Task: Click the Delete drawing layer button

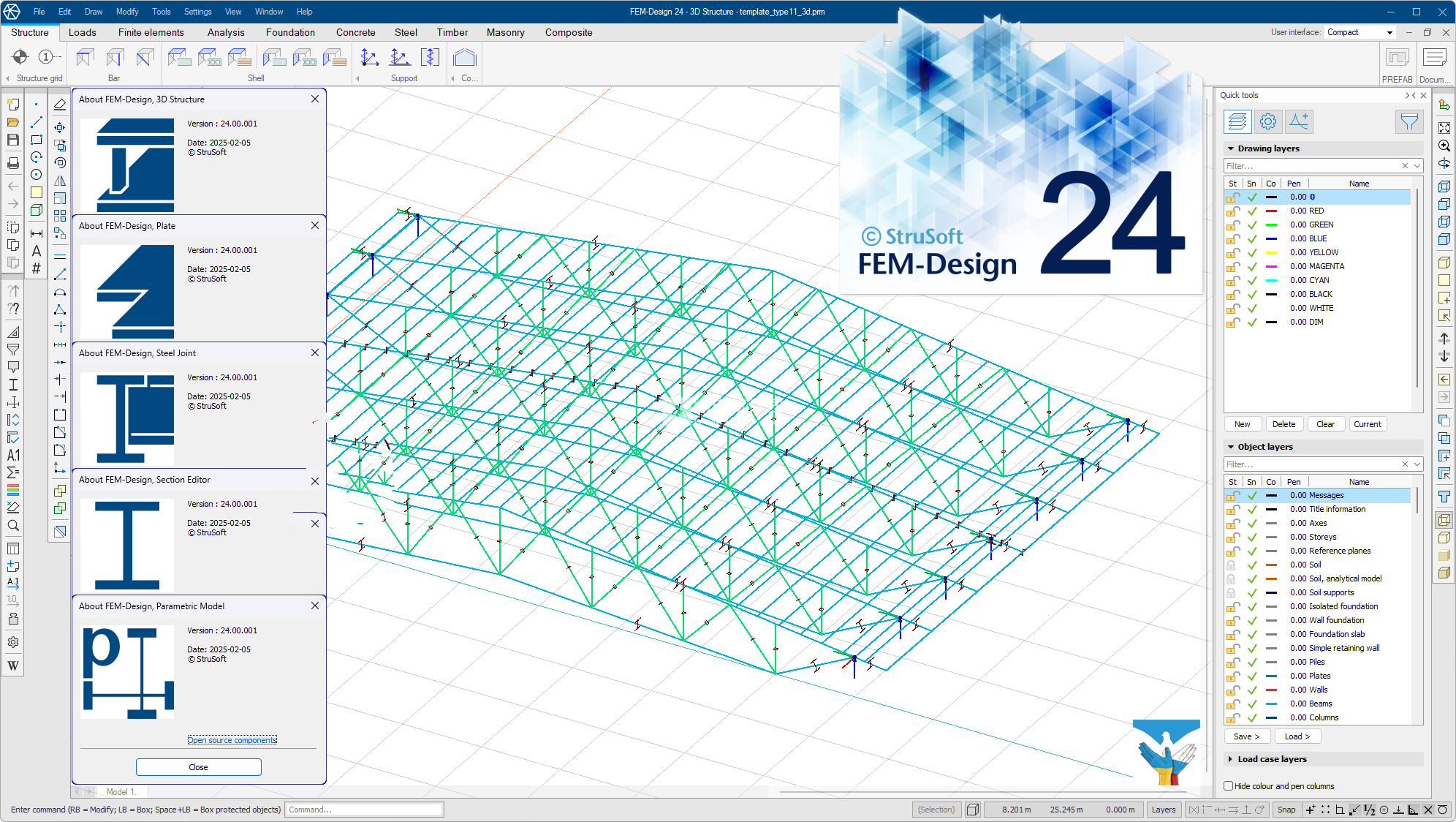Action: [1284, 424]
